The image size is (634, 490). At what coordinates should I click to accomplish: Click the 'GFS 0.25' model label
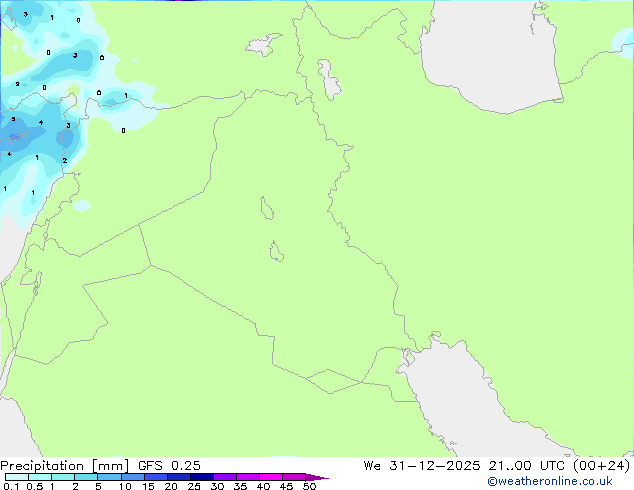169,466
